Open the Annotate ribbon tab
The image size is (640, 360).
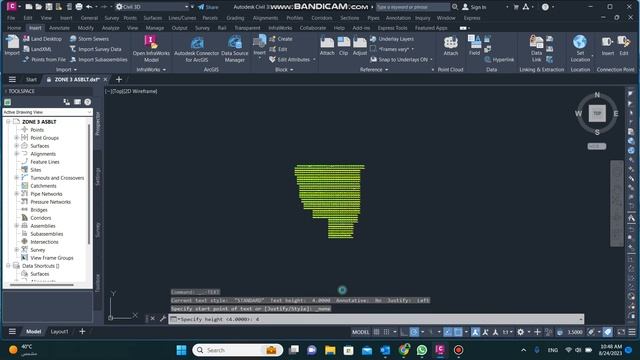tap(59, 28)
